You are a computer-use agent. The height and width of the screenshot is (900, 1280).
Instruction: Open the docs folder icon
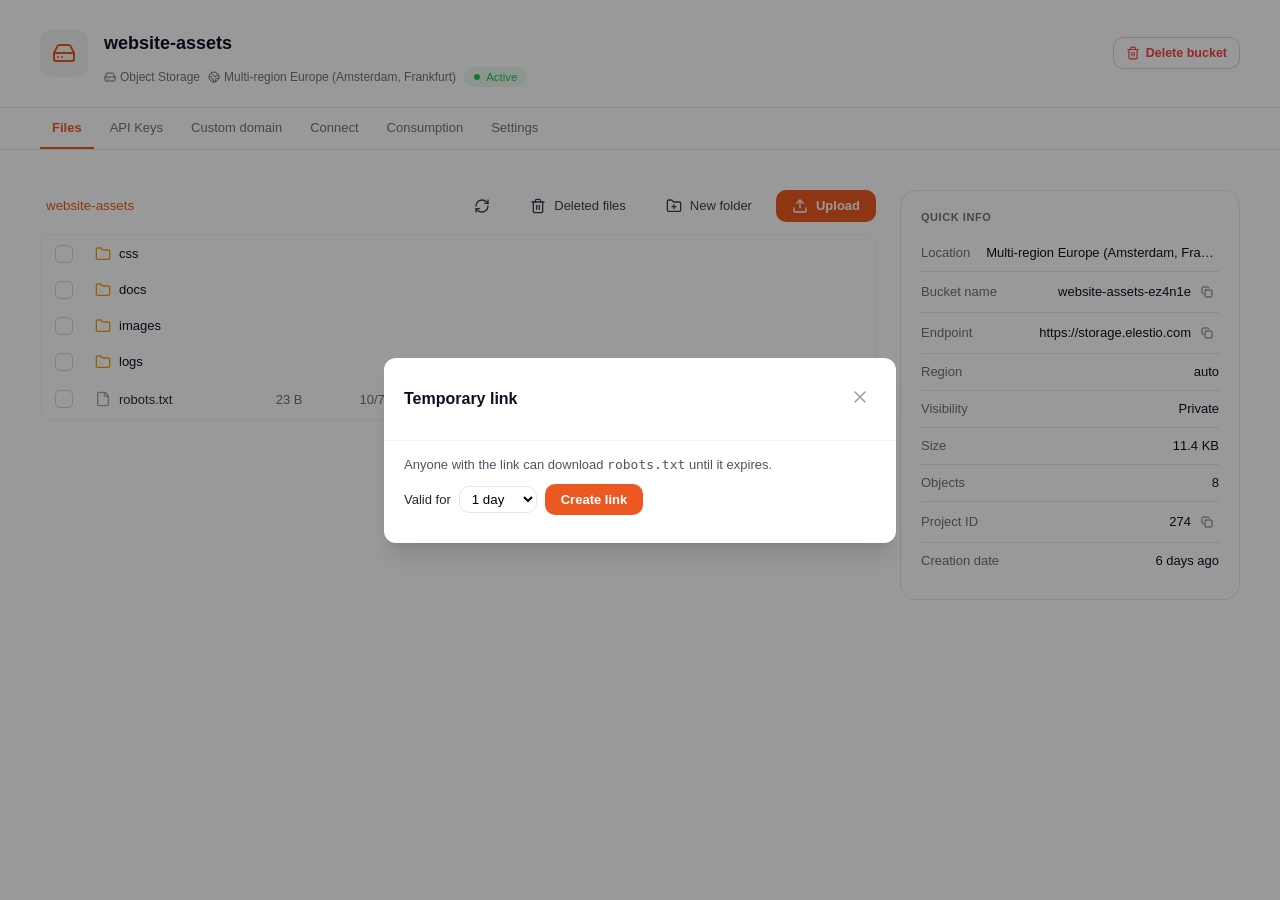tap(103, 290)
